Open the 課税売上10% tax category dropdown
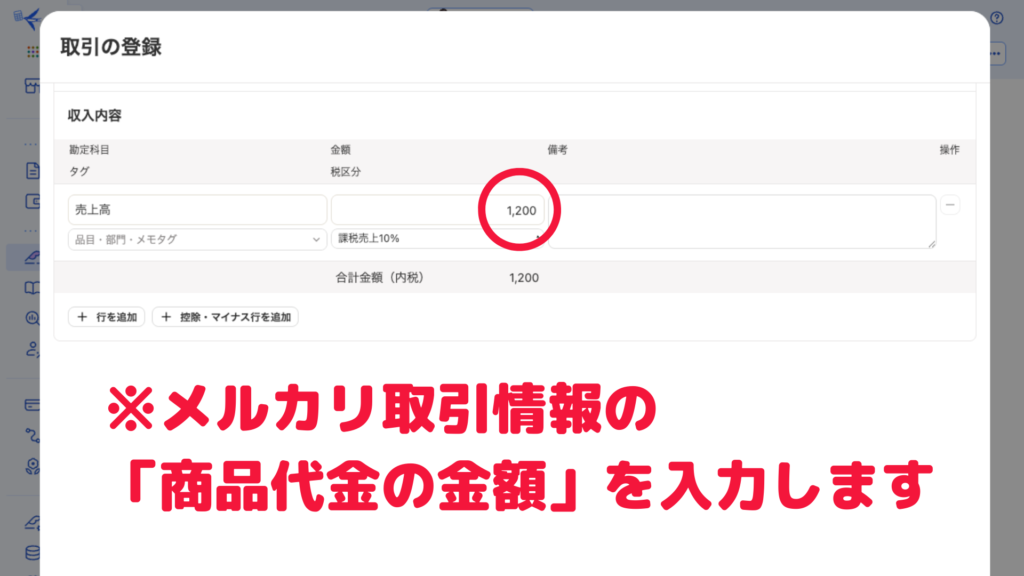 pos(435,239)
